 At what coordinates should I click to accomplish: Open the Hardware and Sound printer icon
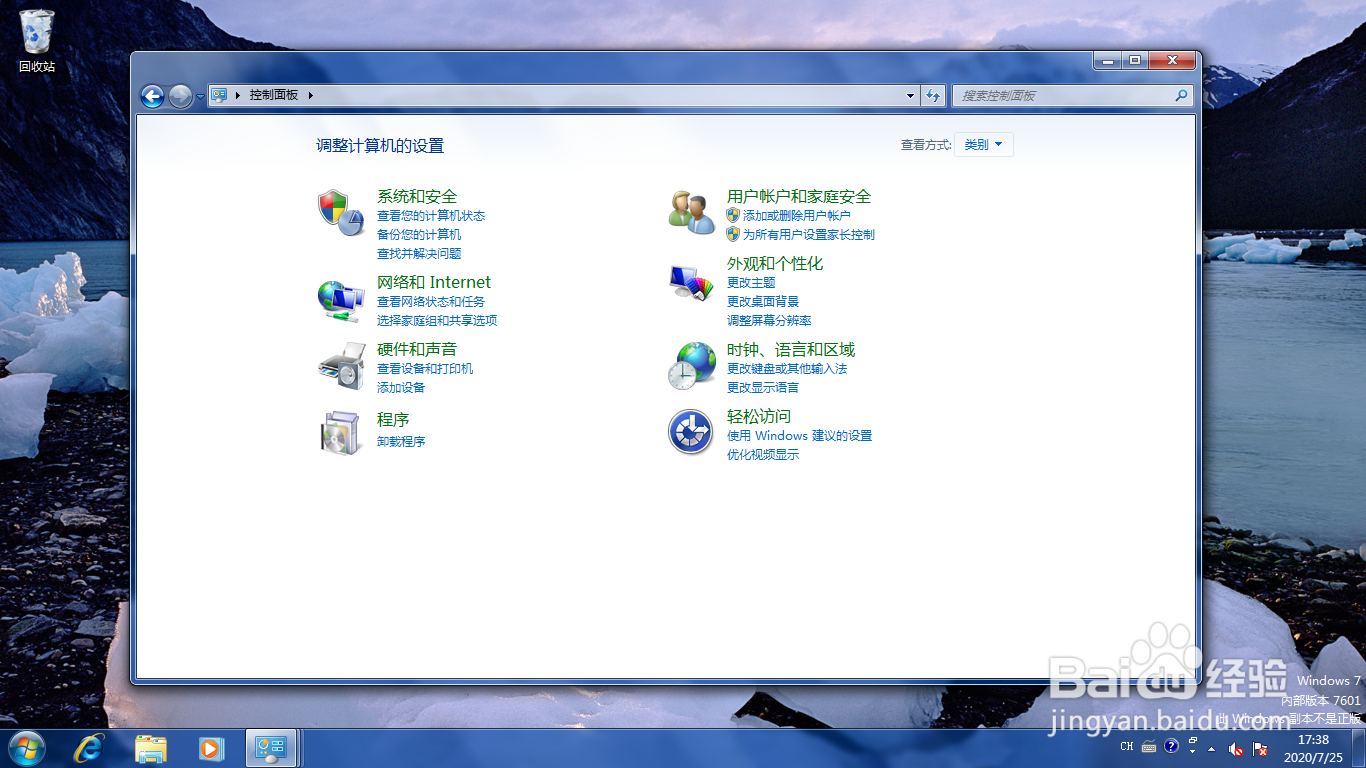(341, 366)
